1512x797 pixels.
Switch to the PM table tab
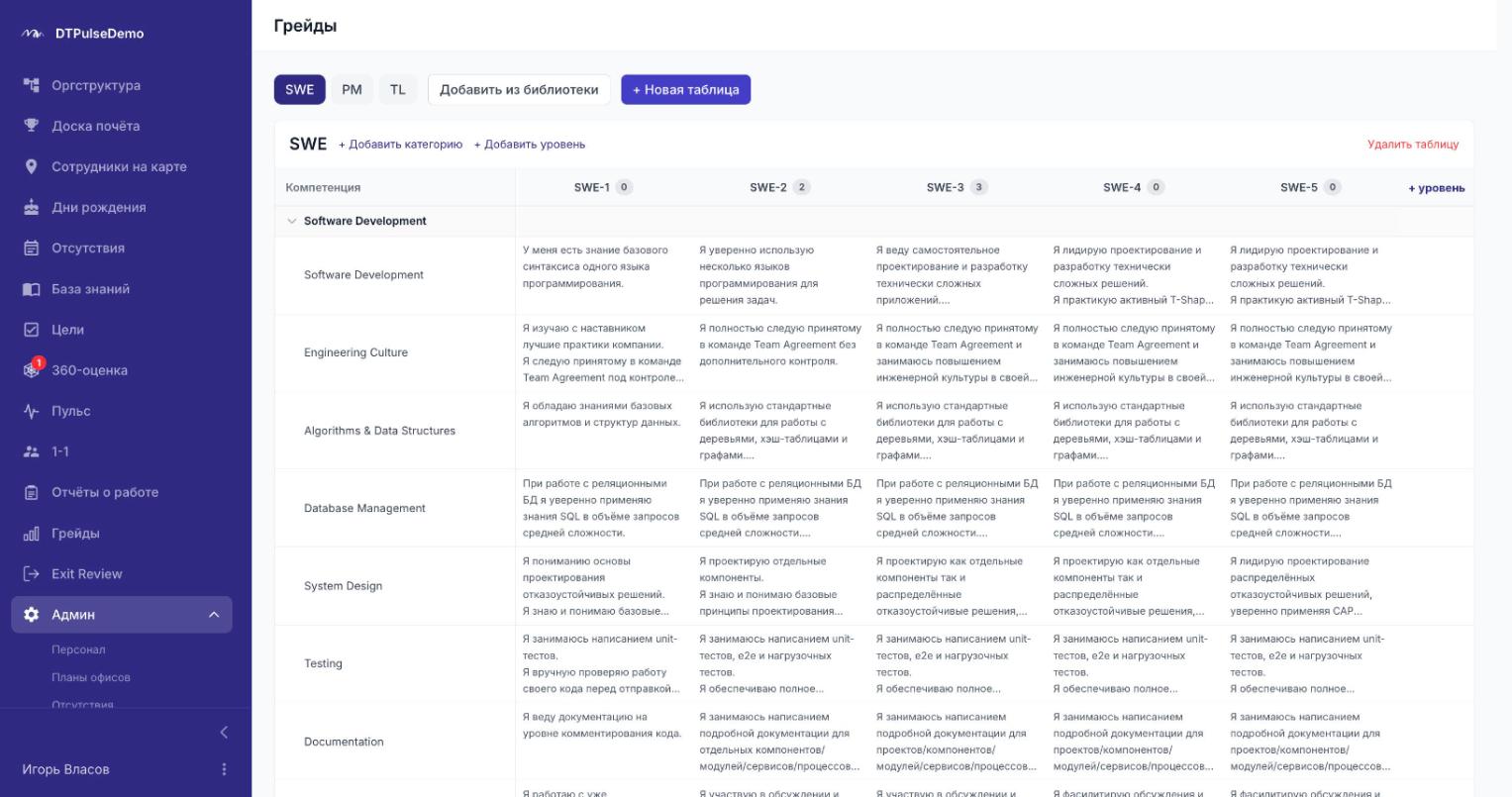352,89
